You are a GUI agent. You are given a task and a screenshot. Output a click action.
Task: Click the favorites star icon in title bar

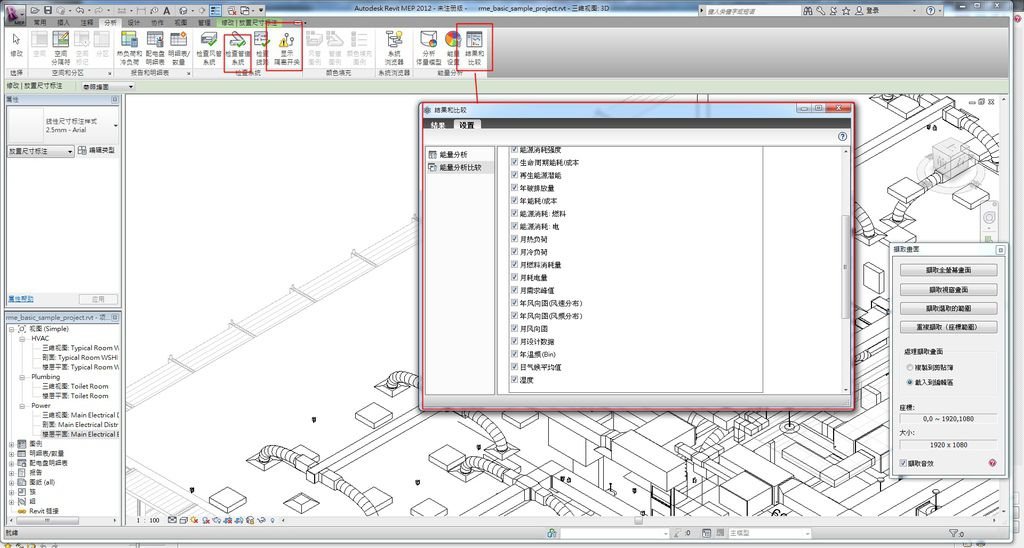(846, 10)
